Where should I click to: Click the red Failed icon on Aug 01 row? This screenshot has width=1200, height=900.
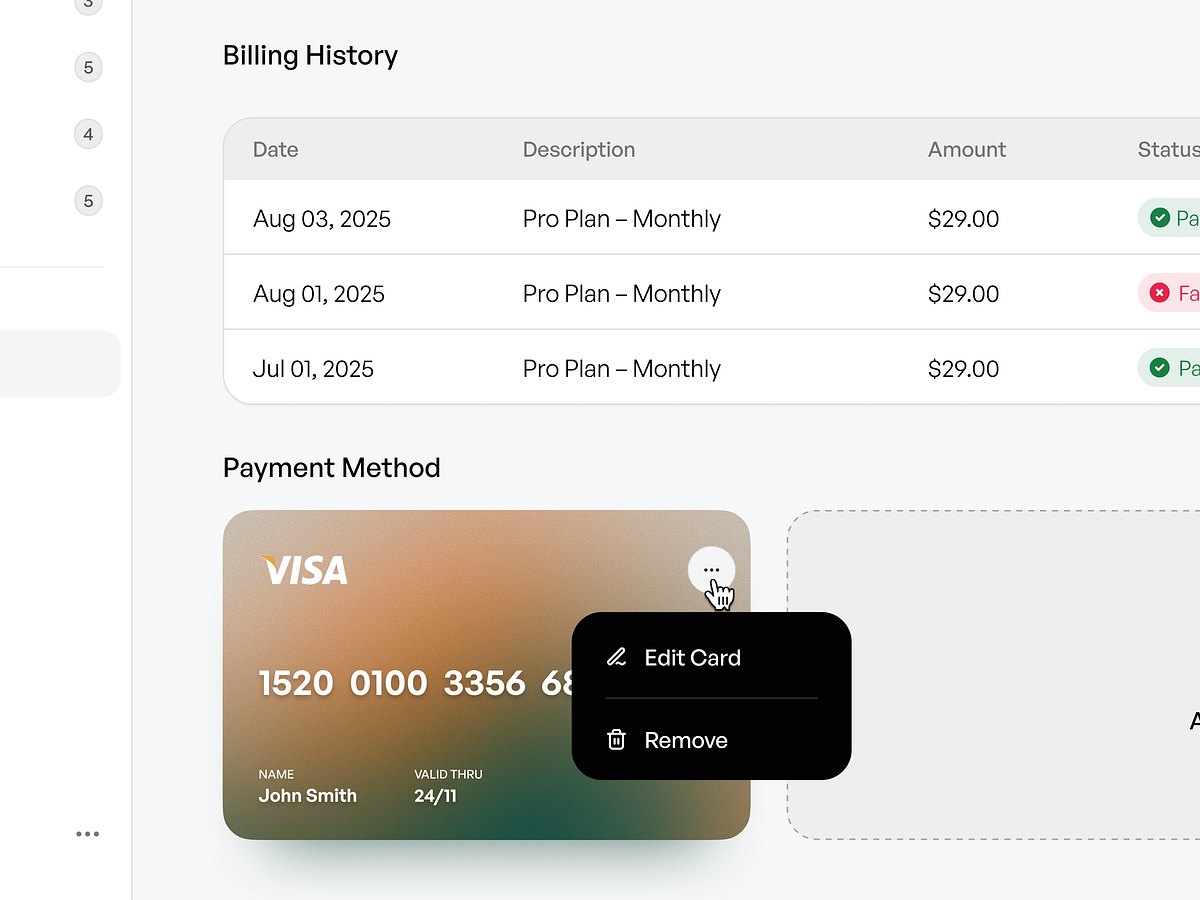(x=1160, y=292)
